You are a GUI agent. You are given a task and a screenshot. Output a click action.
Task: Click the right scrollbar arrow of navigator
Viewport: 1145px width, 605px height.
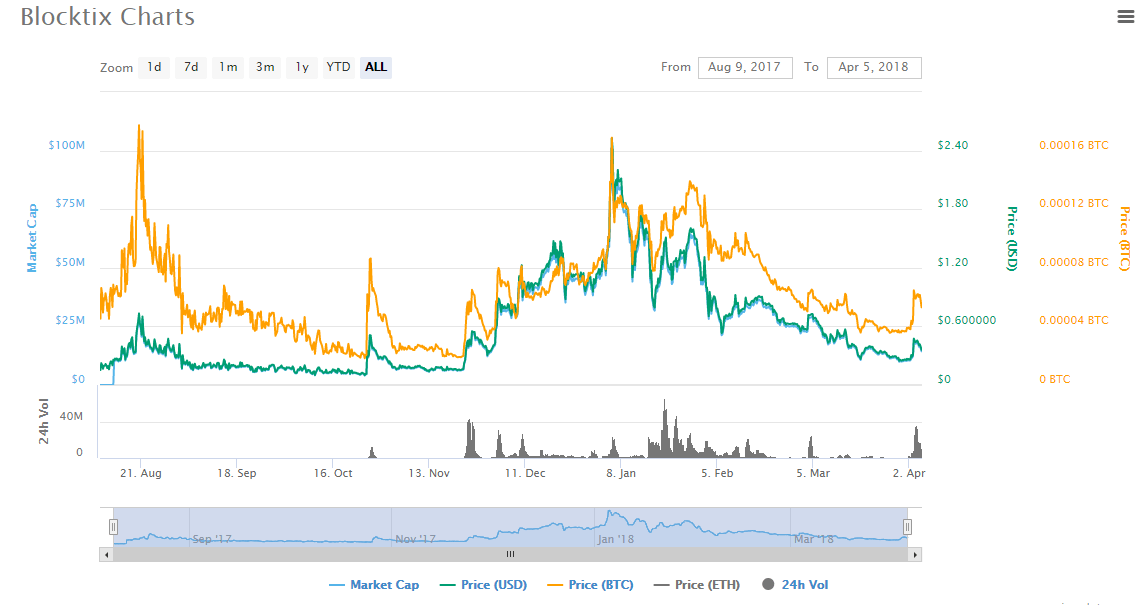(916, 554)
